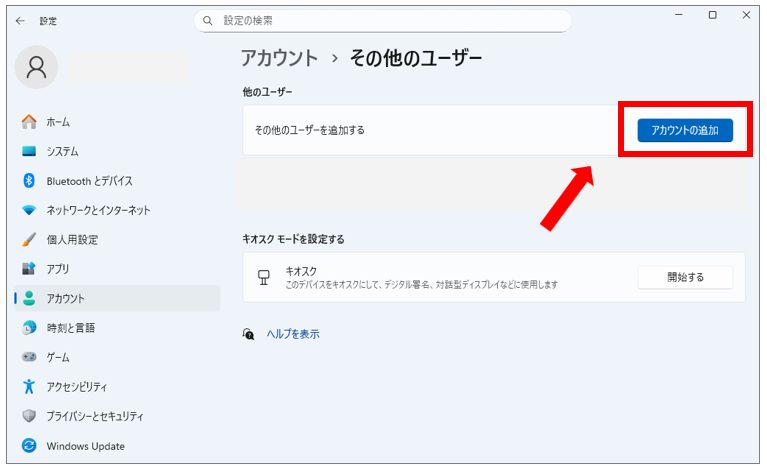Viewport: 767px width, 467px height.
Task: Open 個人用設定 page
Action: 117,240
